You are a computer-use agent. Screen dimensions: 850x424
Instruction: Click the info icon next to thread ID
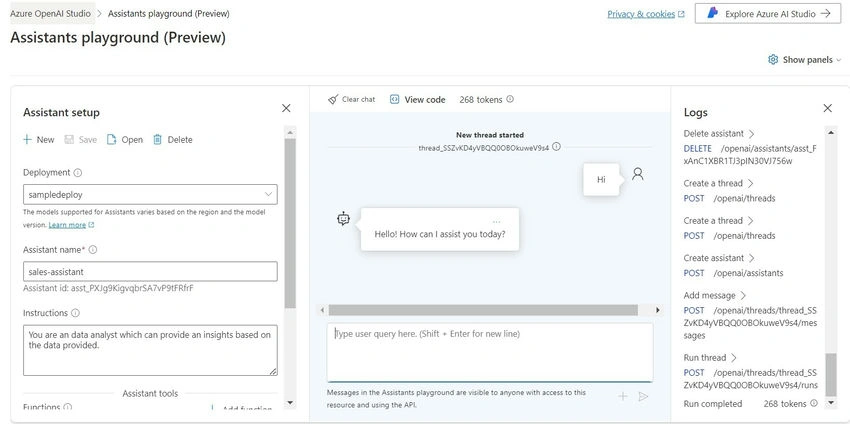tap(556, 147)
